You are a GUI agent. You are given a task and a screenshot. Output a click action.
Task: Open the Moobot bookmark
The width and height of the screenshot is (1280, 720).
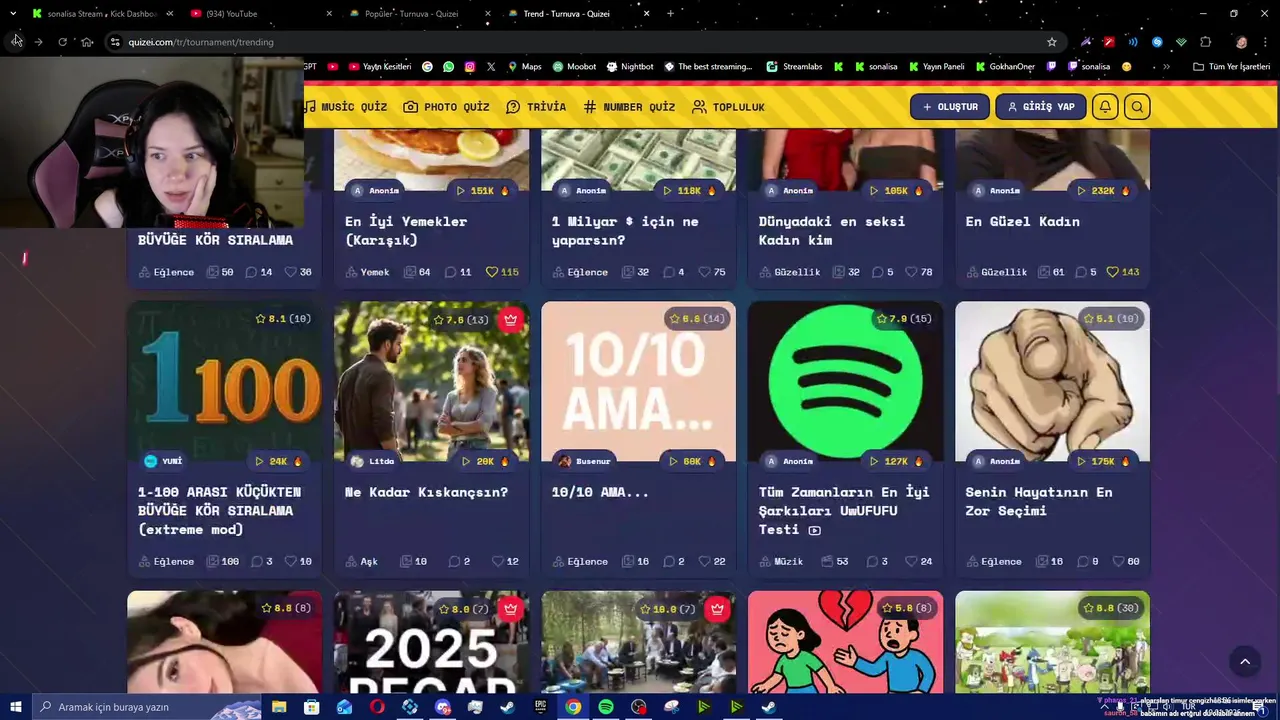click(x=574, y=67)
